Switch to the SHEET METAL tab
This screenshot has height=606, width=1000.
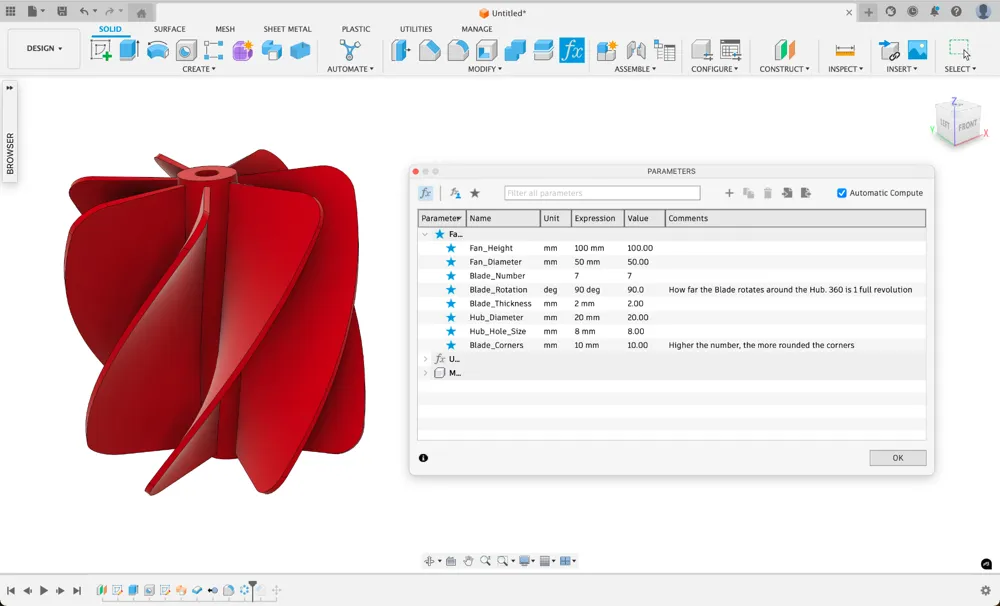point(287,29)
